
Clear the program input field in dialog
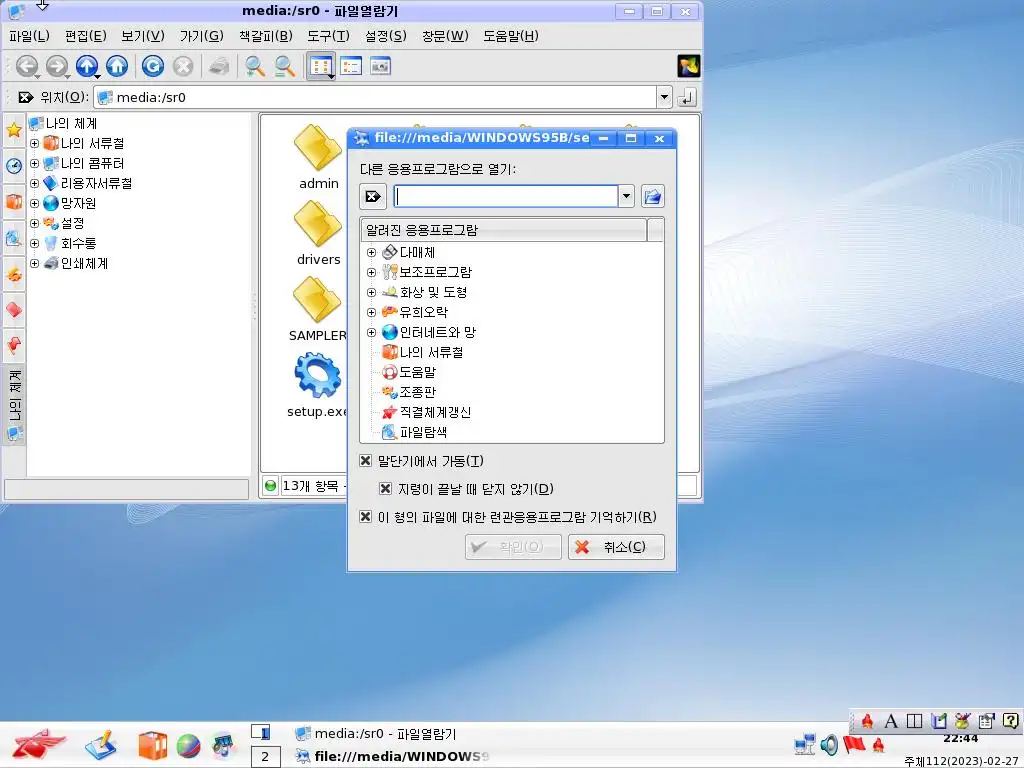point(373,196)
